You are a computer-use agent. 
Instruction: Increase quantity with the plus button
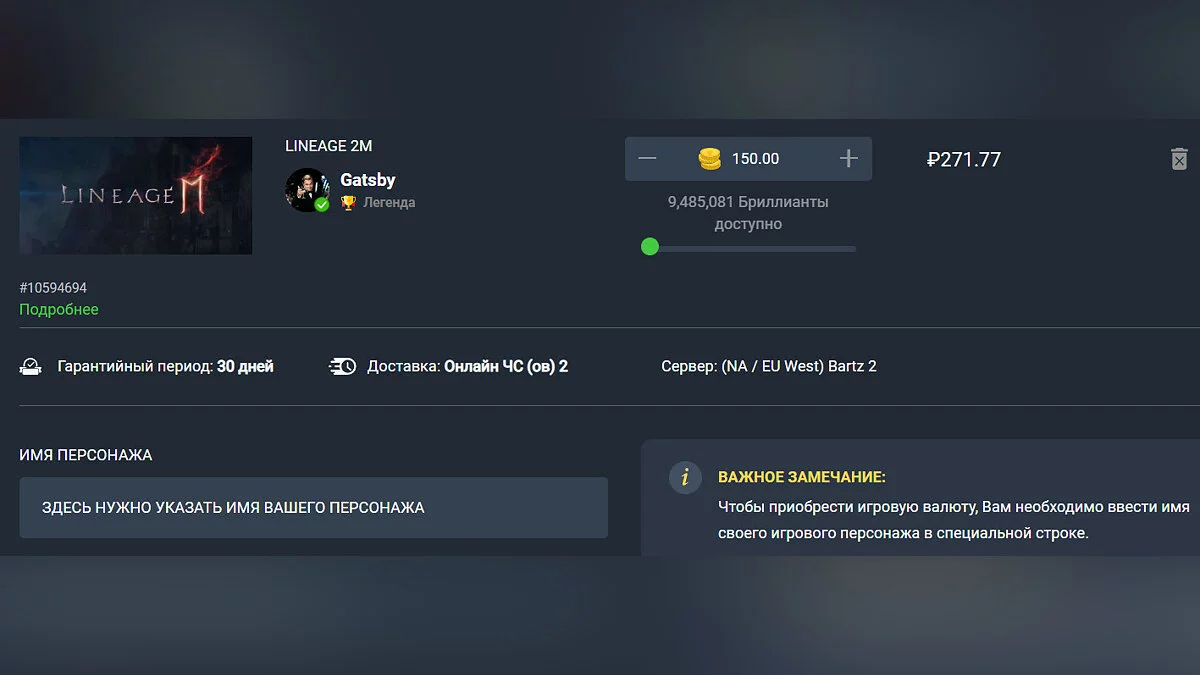pyautogui.click(x=849, y=159)
